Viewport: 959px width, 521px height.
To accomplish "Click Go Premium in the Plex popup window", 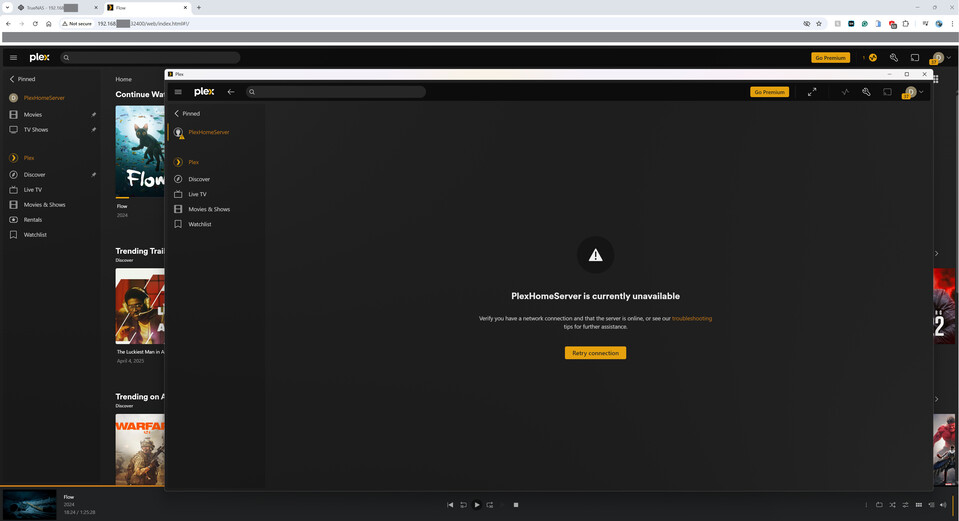I will pos(769,92).
